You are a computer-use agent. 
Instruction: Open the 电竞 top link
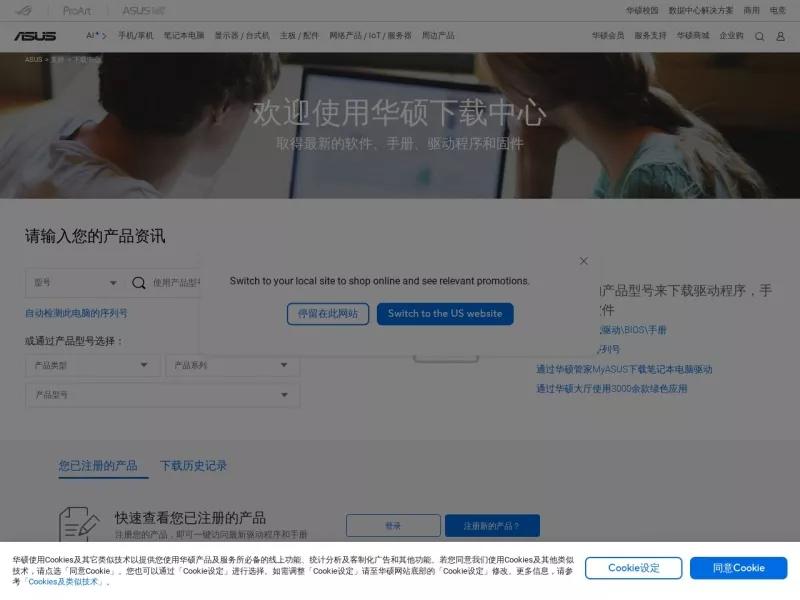[x=778, y=10]
